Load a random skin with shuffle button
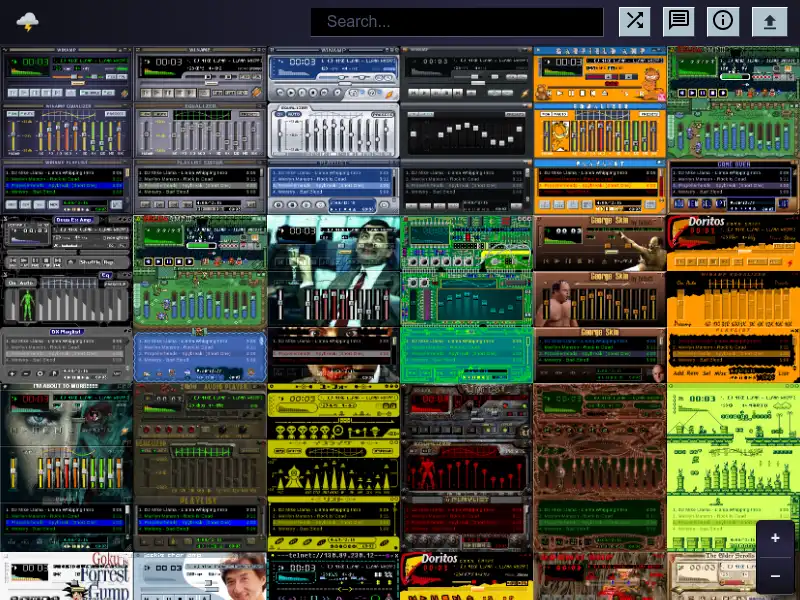Image resolution: width=800 pixels, height=600 pixels. pos(634,21)
